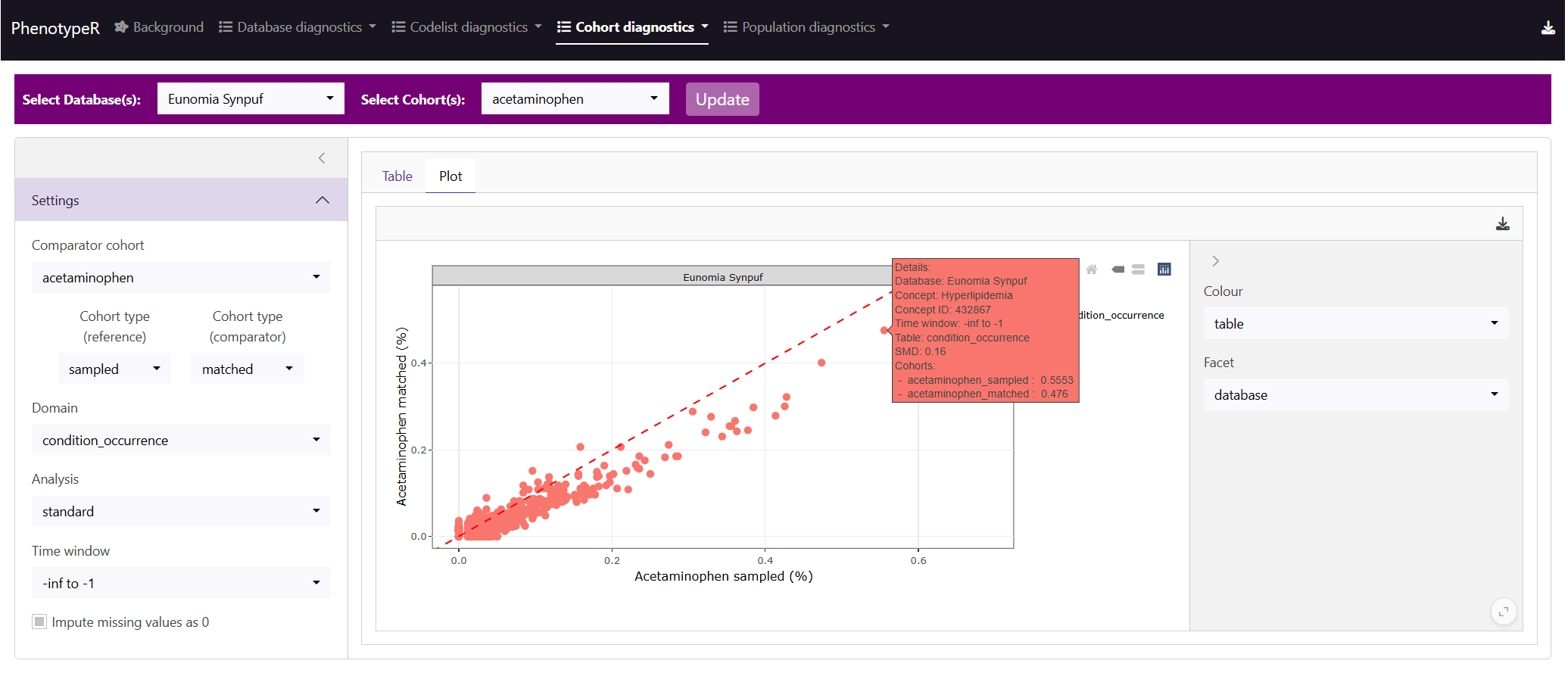Click the Plotly logo icon in plot toolbar
1568x673 pixels.
tap(1164, 270)
